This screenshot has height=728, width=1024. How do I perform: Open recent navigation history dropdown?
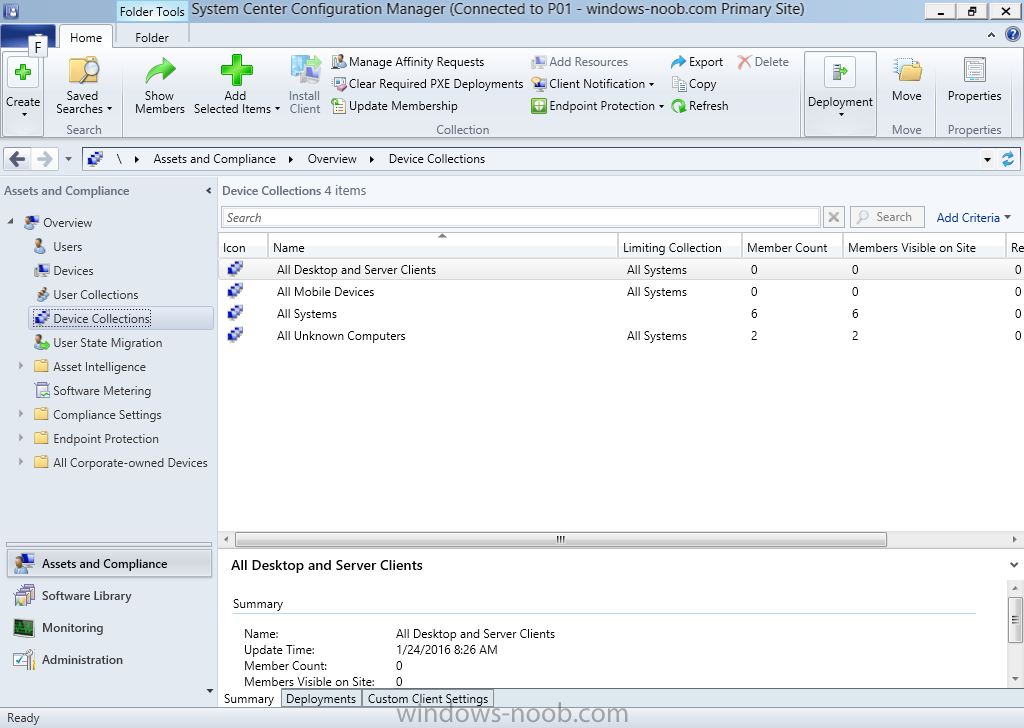(x=68, y=159)
